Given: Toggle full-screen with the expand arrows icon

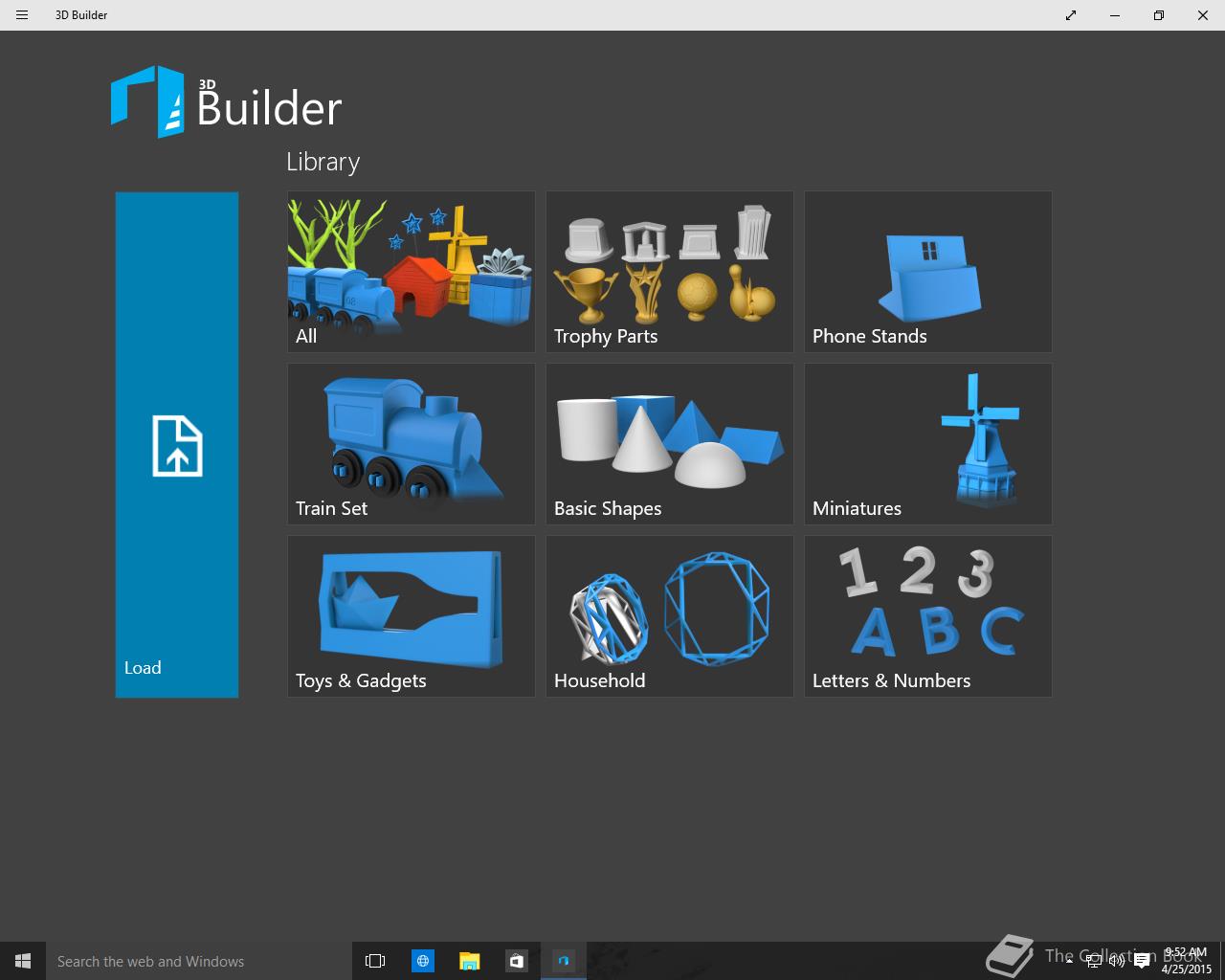Looking at the screenshot, I should (x=1071, y=15).
